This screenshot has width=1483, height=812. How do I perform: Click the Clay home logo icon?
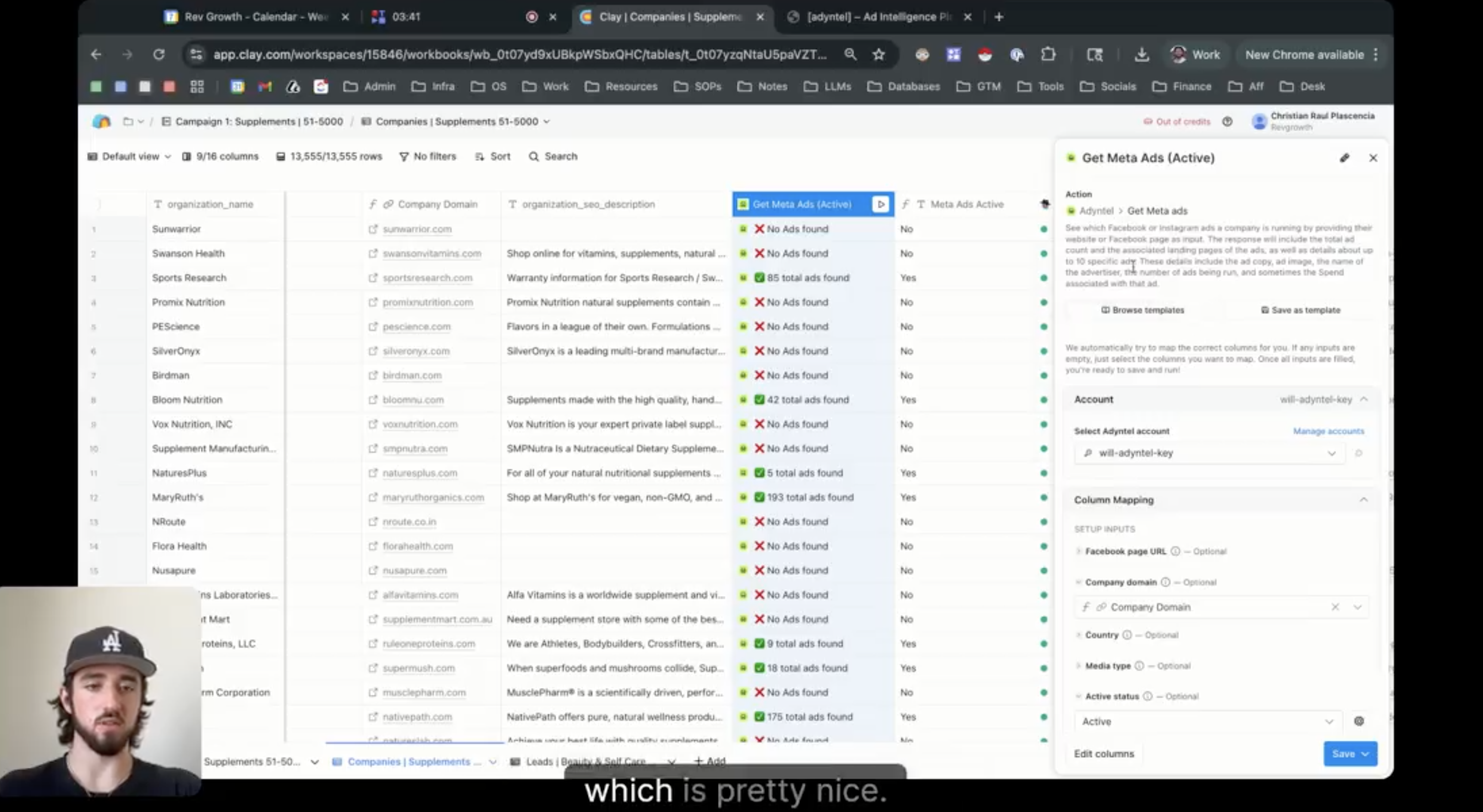point(101,122)
